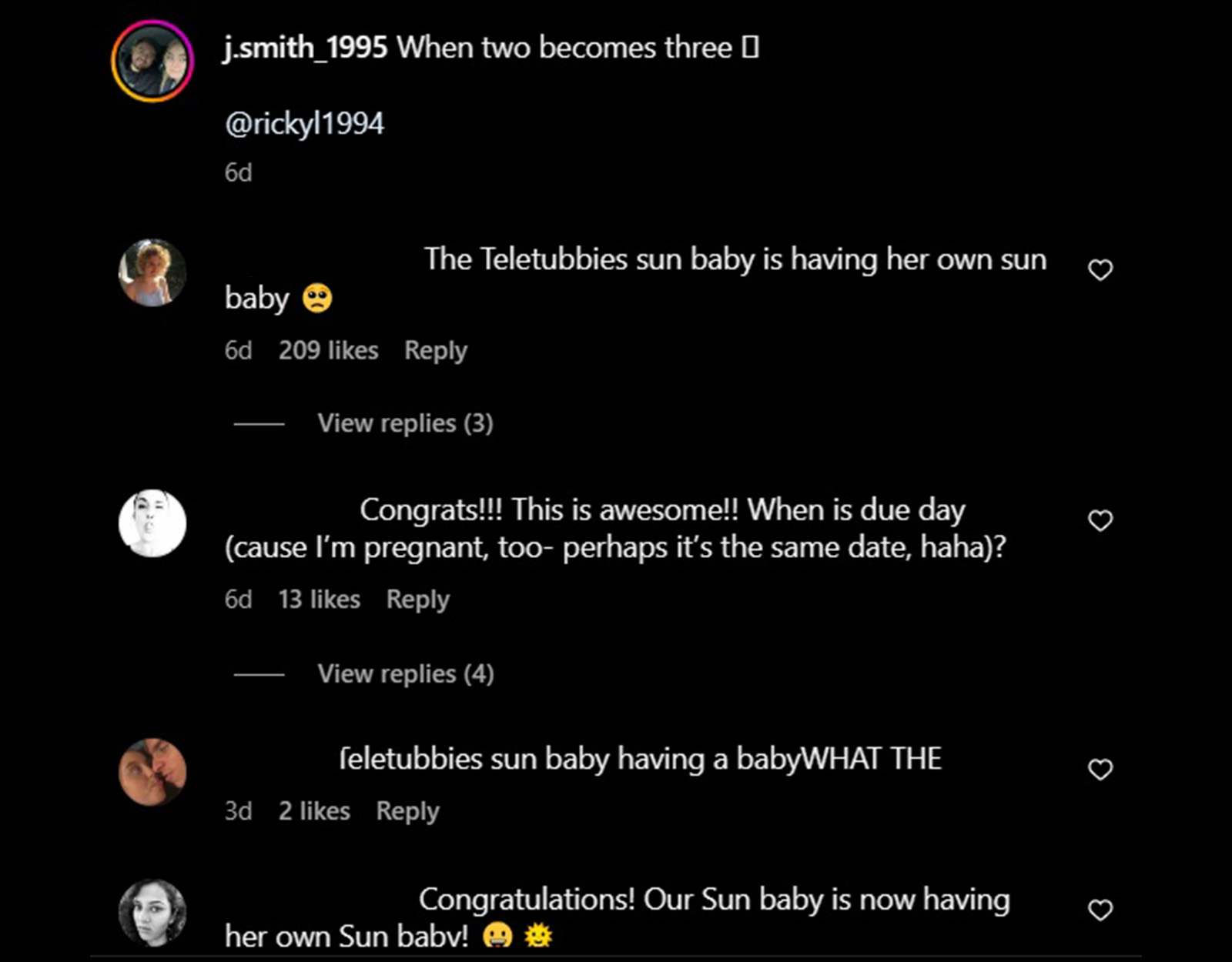Select the 3d timestamp on WHAT THE comment
This screenshot has height=962, width=1232.
click(x=239, y=810)
